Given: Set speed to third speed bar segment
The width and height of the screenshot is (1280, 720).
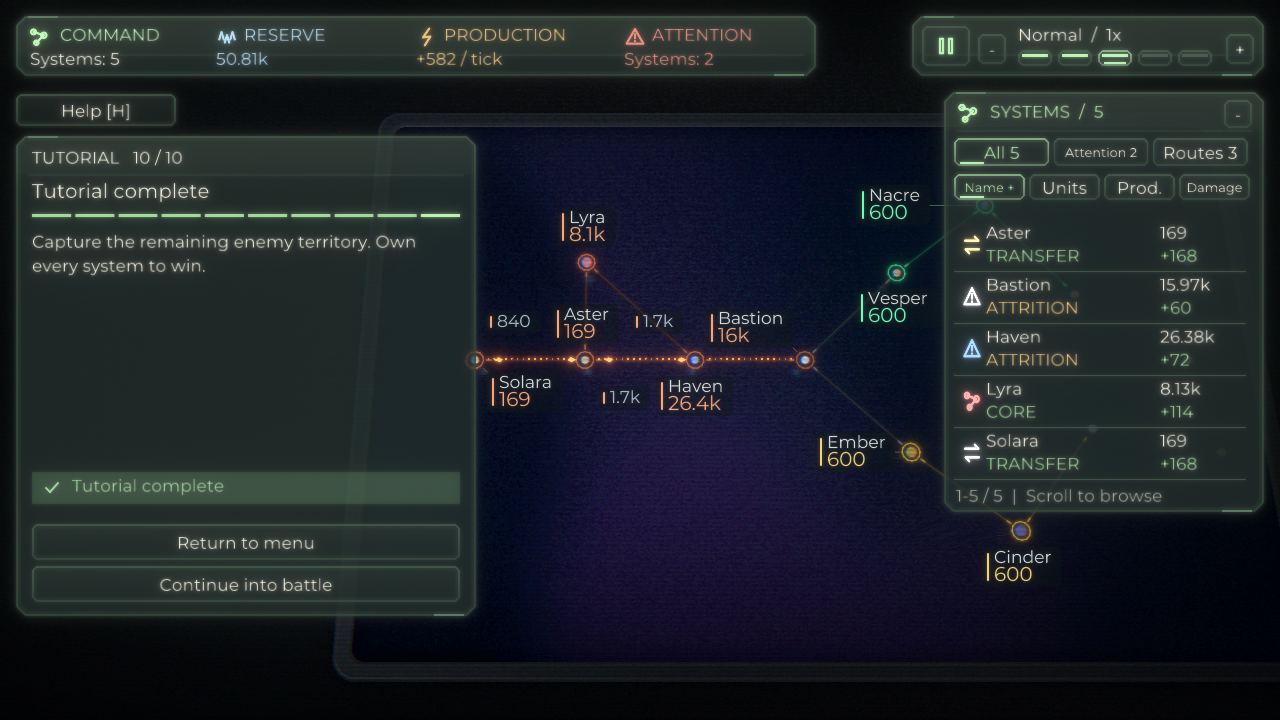Looking at the screenshot, I should [1115, 58].
